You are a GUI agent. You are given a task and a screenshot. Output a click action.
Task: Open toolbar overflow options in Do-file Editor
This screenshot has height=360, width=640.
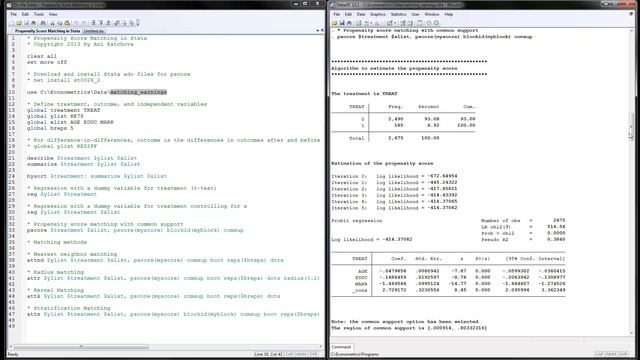[x=138, y=22]
